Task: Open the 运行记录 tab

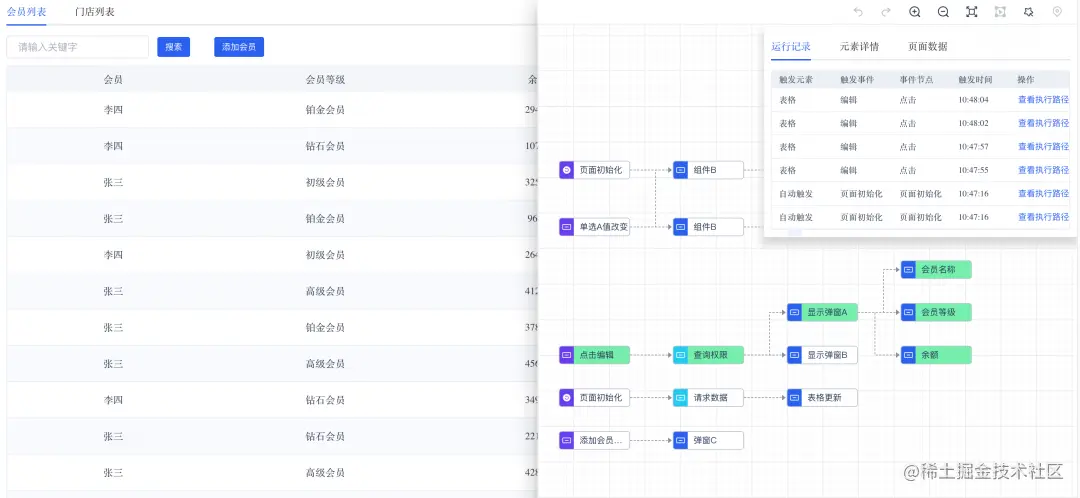Action: (791, 47)
